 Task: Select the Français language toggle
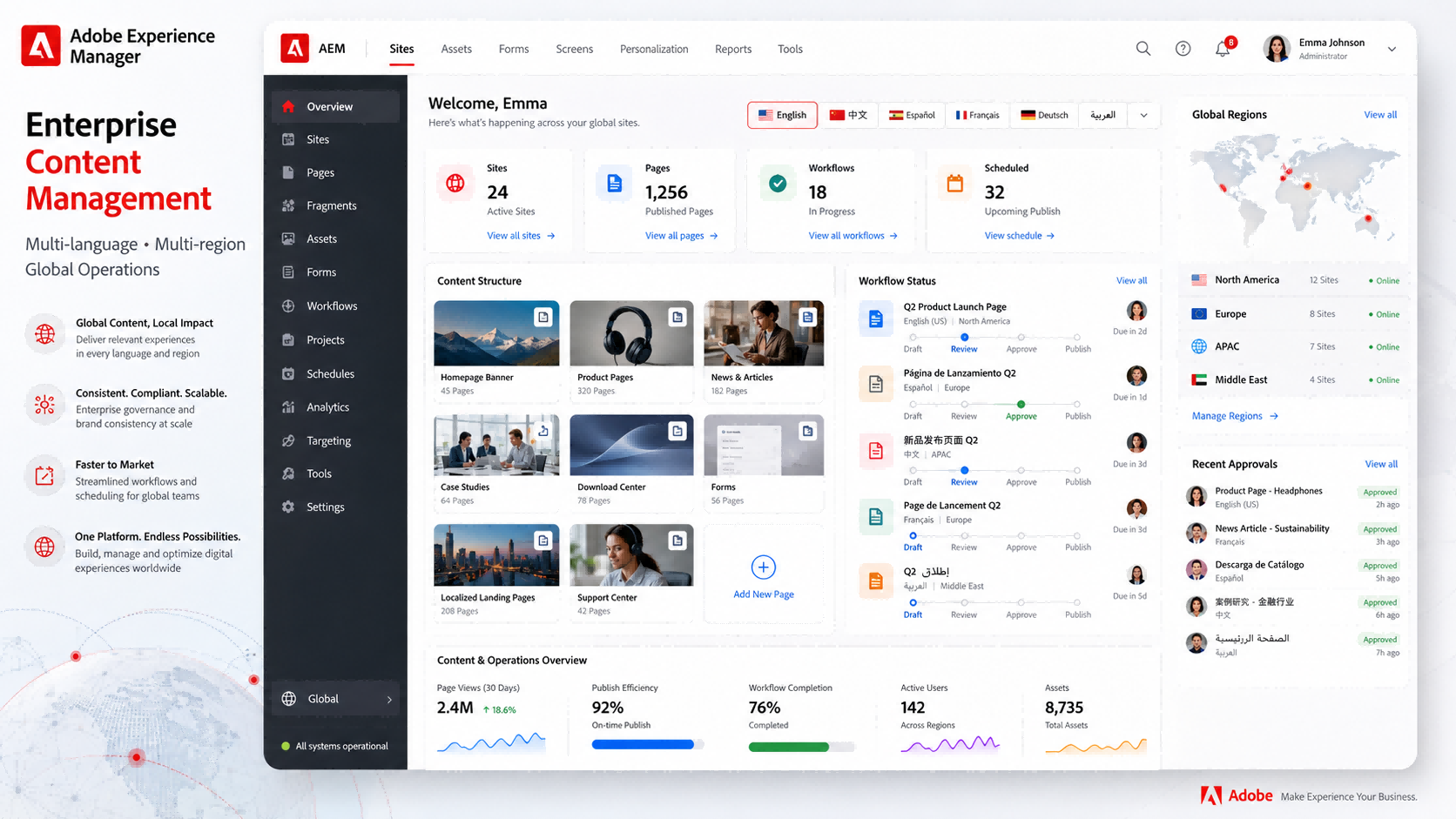tap(977, 115)
